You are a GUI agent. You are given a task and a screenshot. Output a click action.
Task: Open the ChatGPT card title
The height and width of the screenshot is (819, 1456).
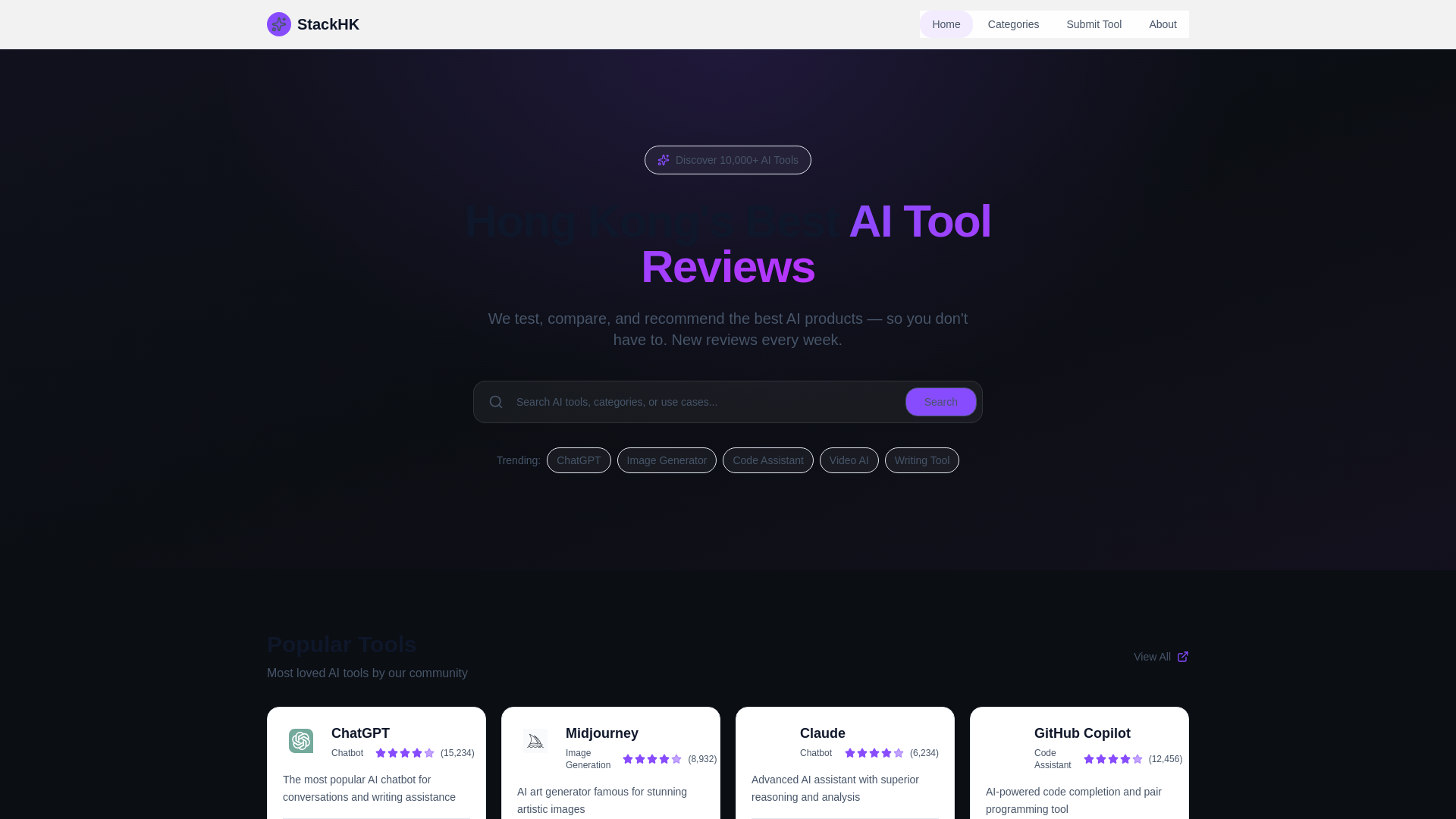[x=360, y=733]
